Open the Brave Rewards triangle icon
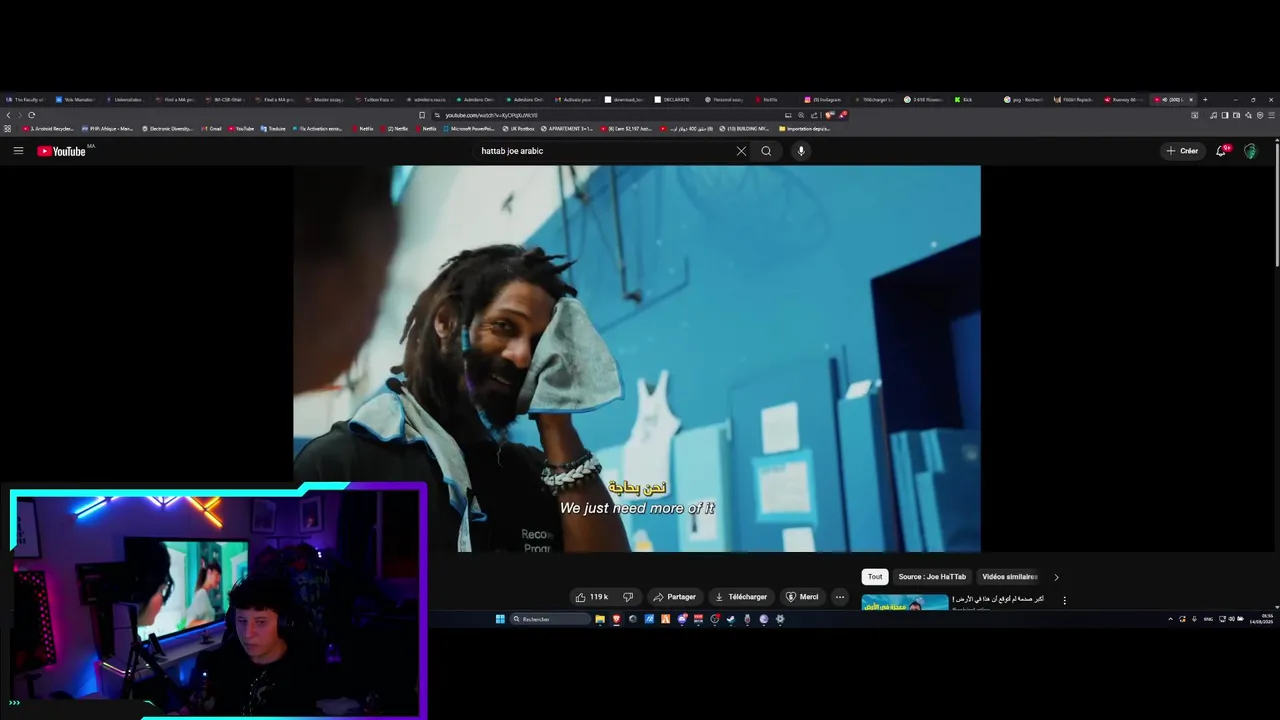This screenshot has width=1280, height=720. [842, 115]
